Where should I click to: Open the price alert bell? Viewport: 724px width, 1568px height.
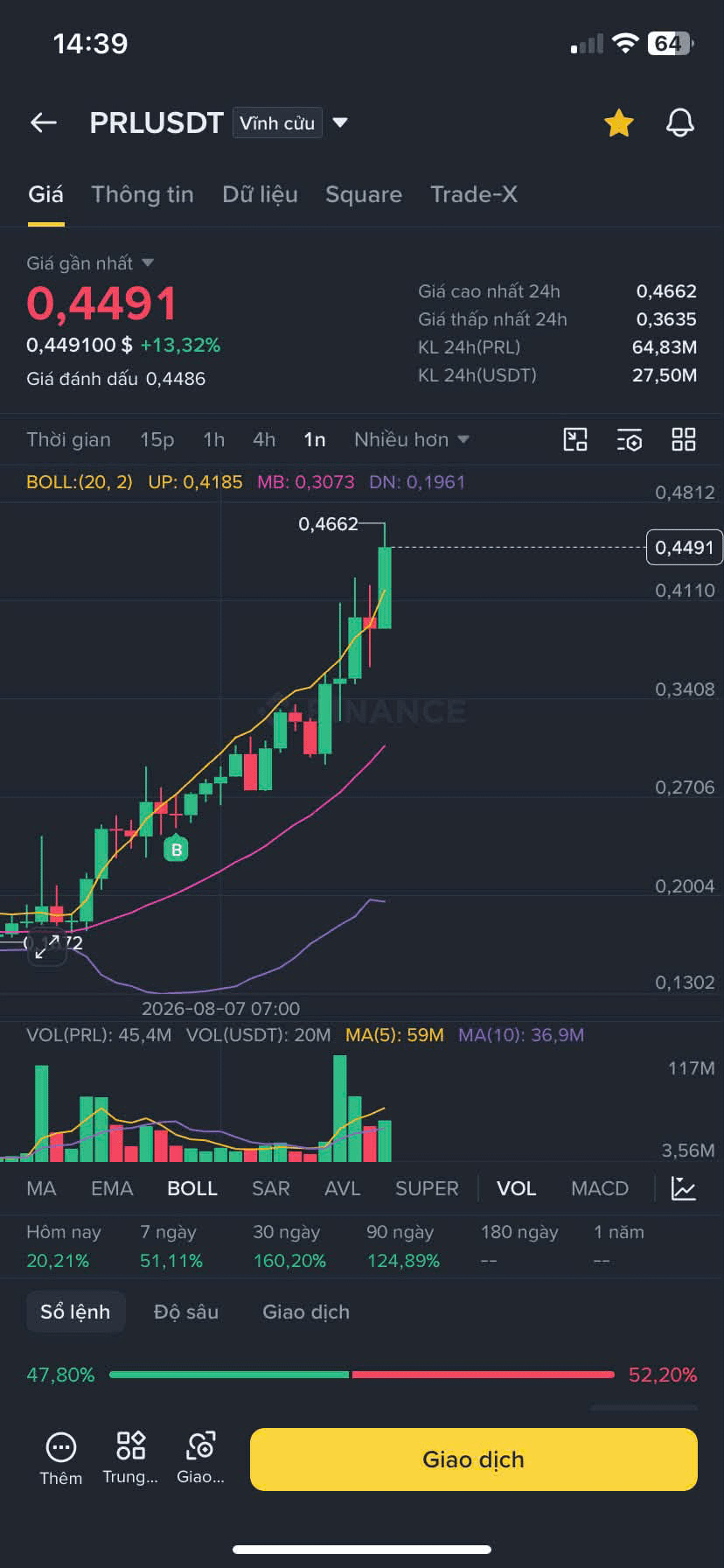tap(680, 123)
